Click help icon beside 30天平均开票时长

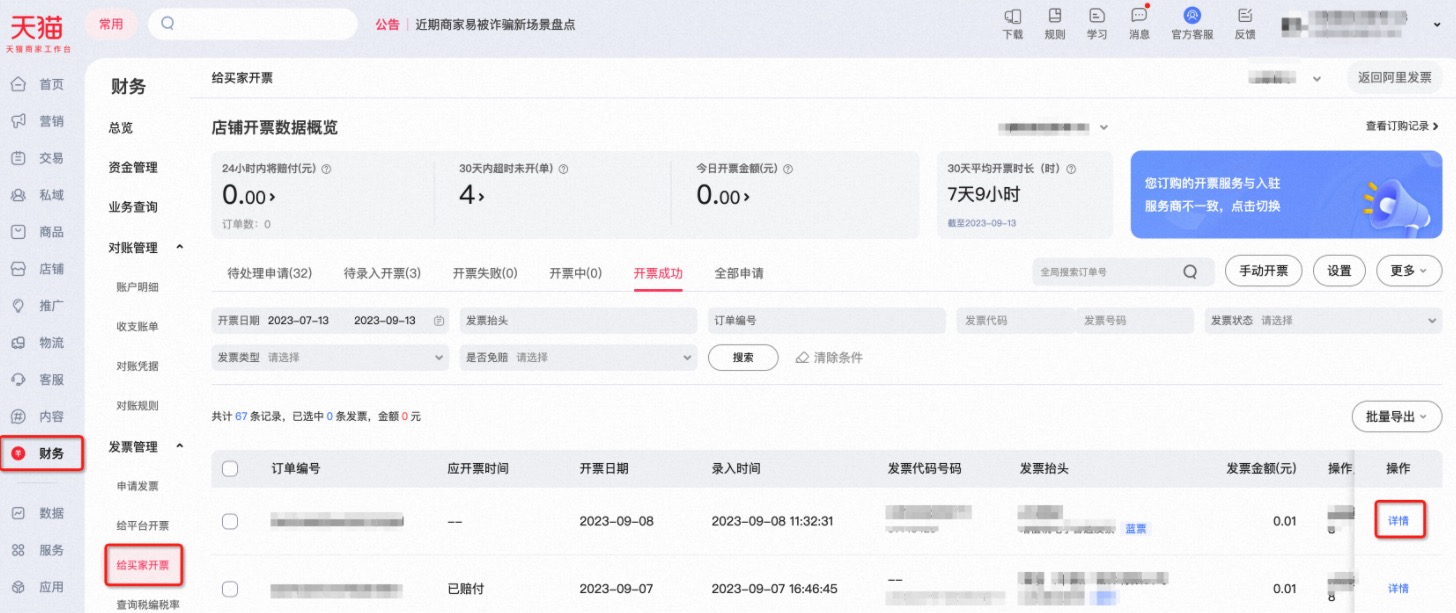(1071, 169)
